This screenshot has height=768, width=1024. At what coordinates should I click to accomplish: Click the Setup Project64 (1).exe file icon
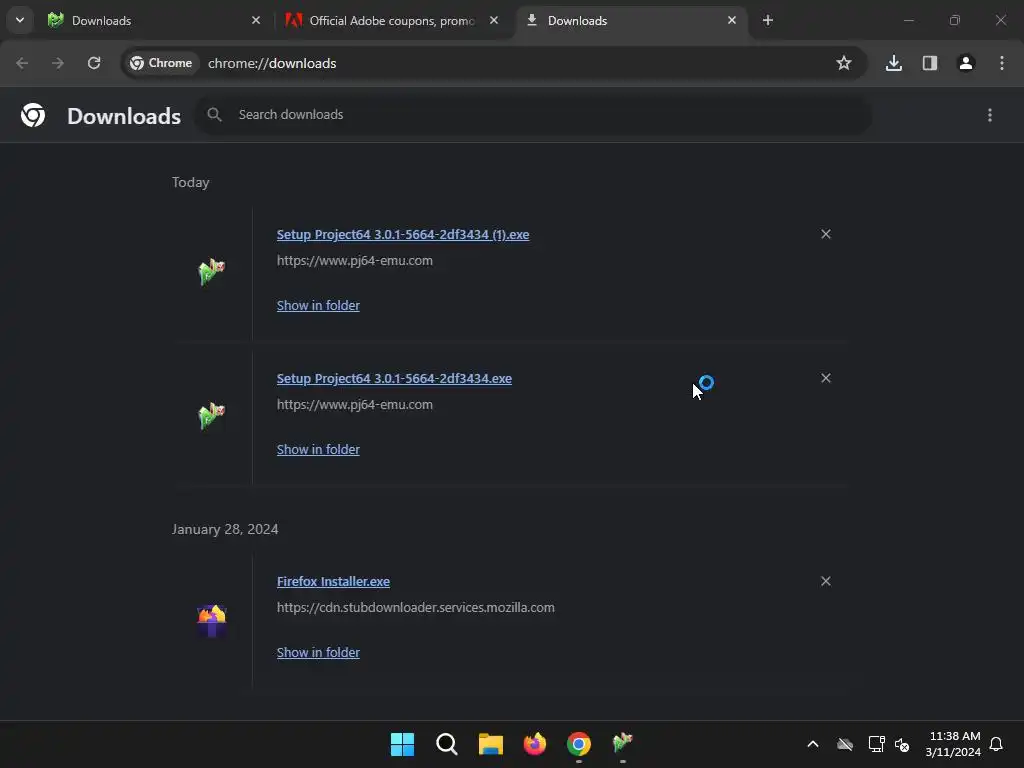pyautogui.click(x=212, y=272)
